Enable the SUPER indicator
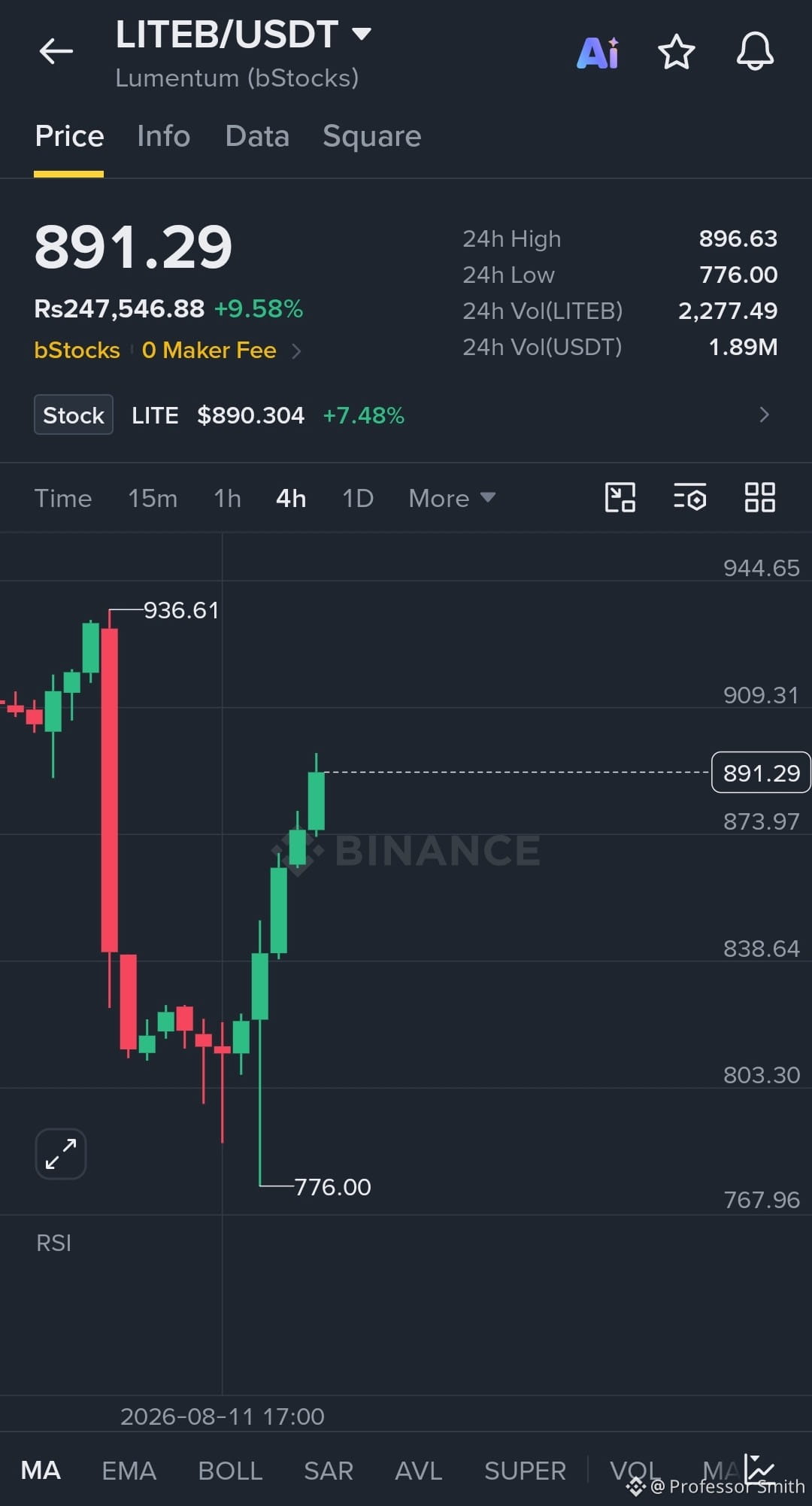The height and width of the screenshot is (1506, 812). click(525, 1470)
